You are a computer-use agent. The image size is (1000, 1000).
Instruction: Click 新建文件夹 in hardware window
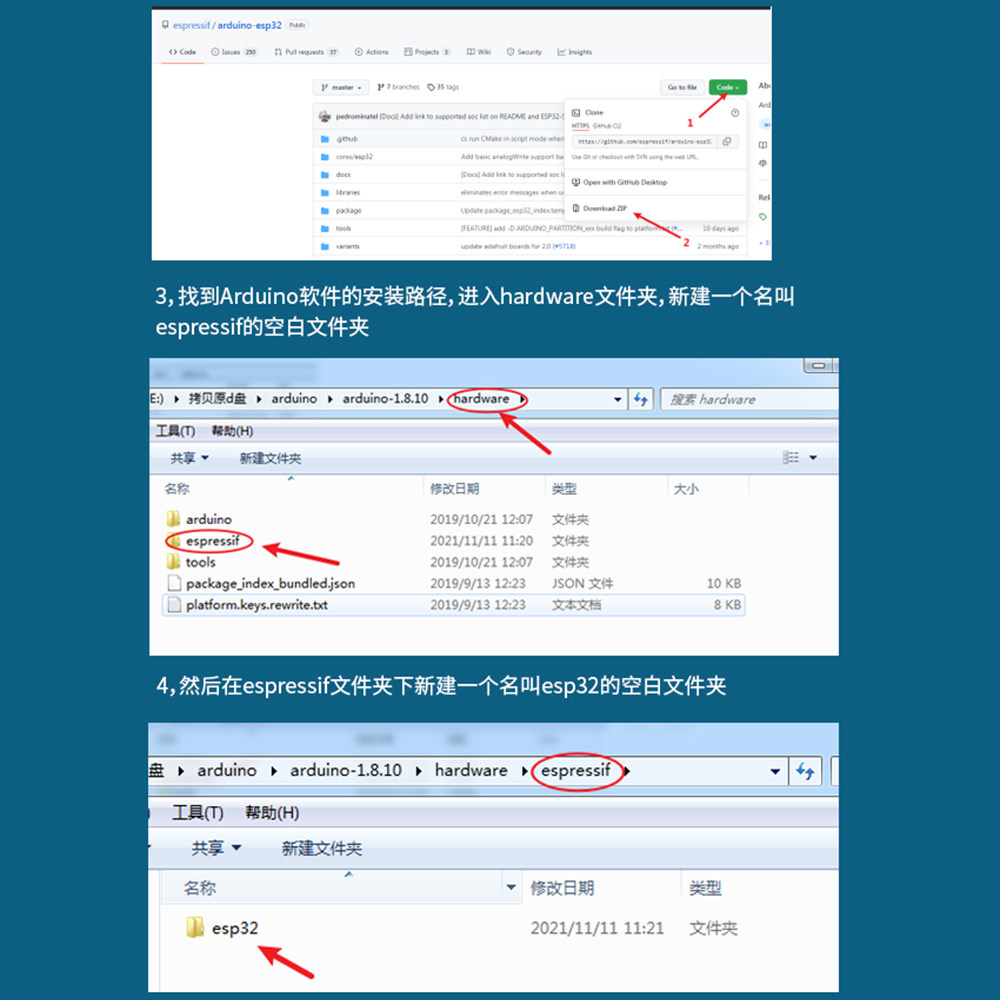(270, 458)
